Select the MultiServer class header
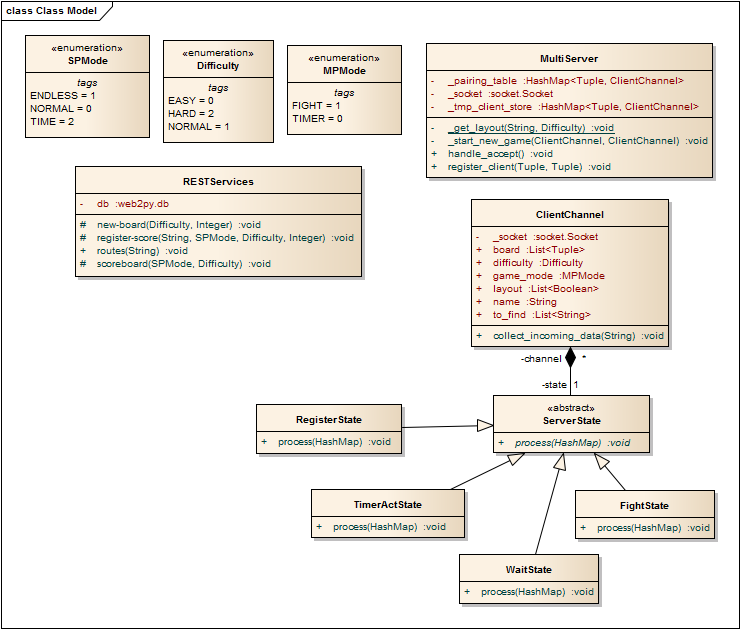The height and width of the screenshot is (629, 740). pos(569,59)
